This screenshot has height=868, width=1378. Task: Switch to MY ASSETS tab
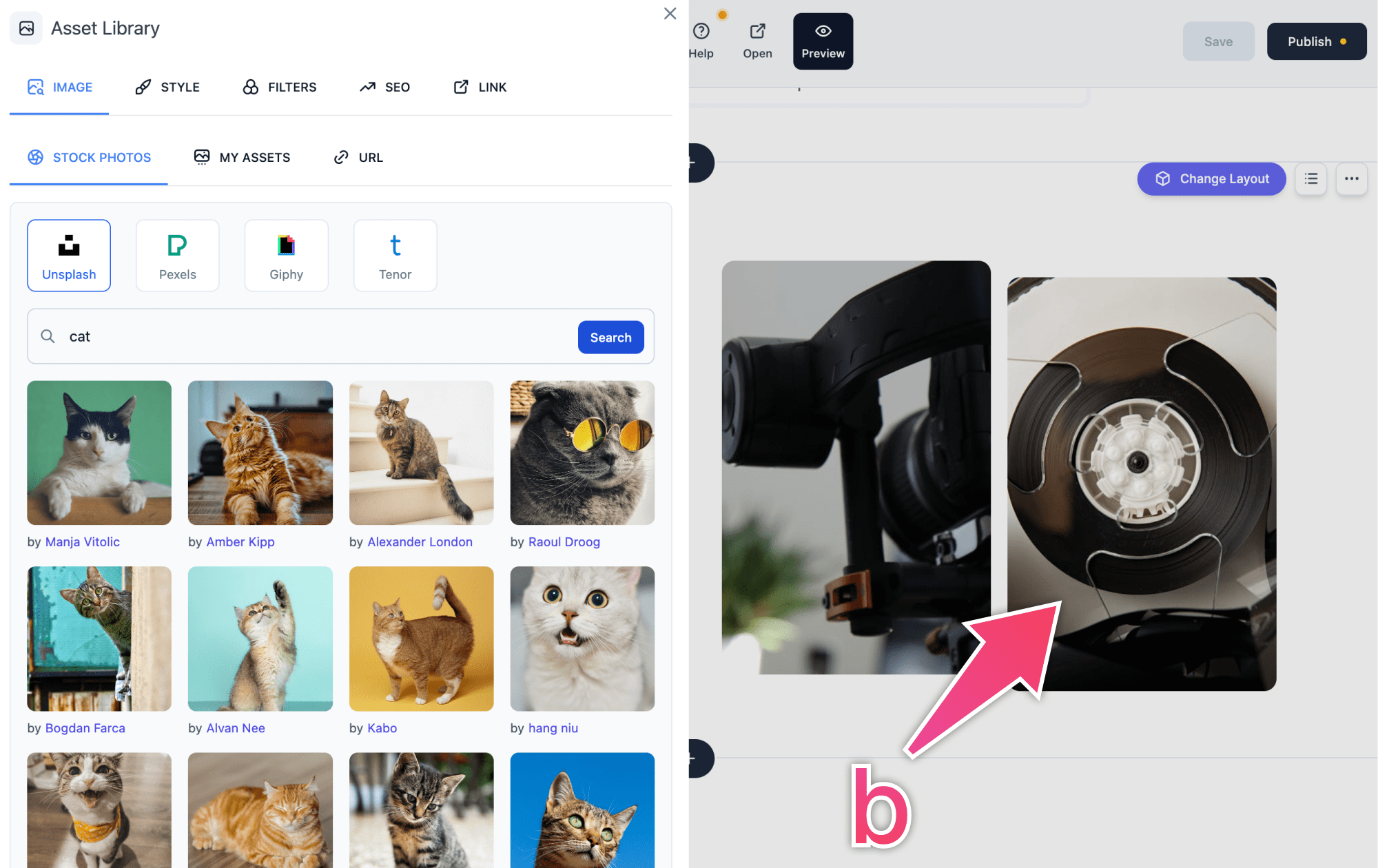point(242,158)
